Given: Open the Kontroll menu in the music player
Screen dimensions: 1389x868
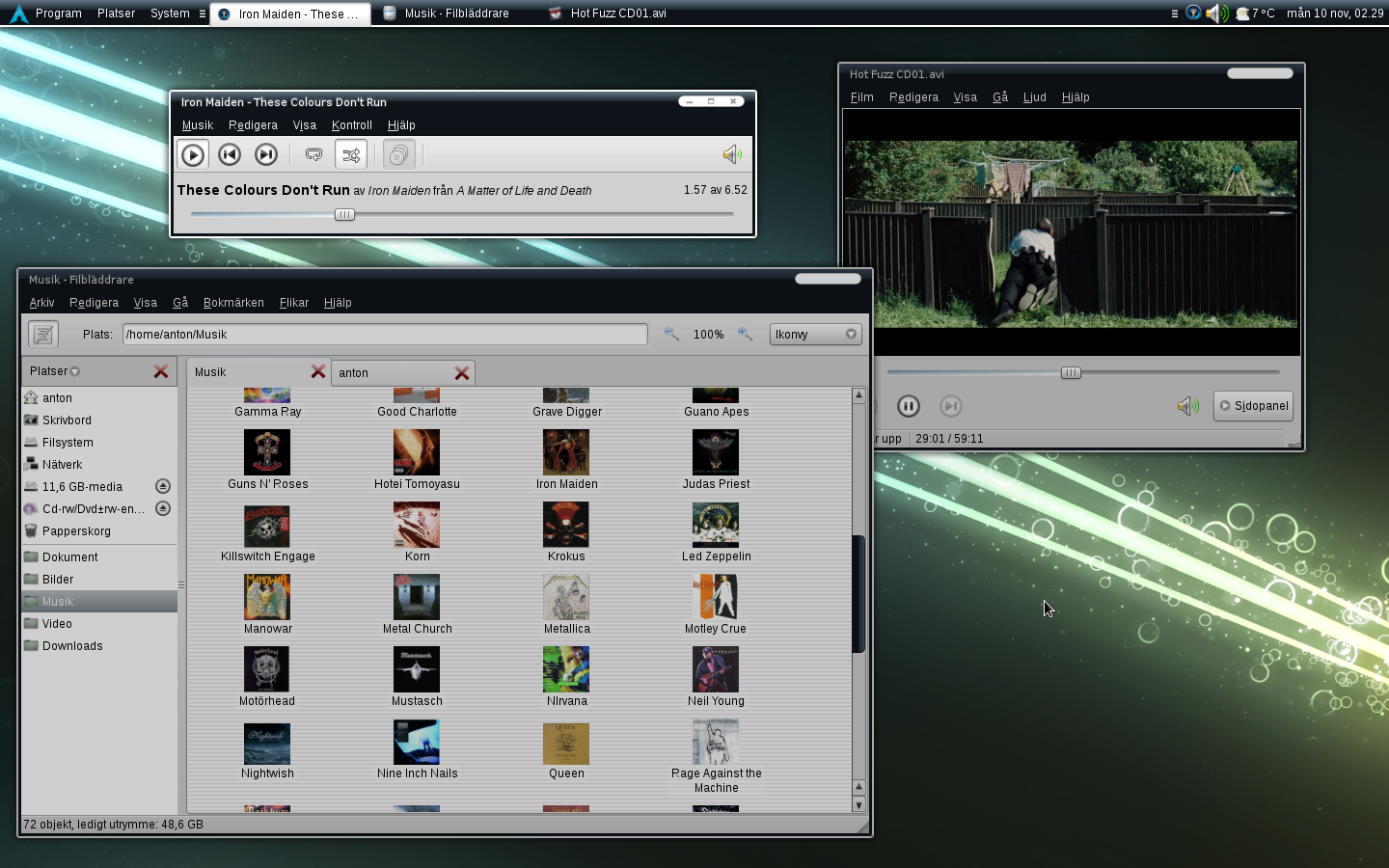Looking at the screenshot, I should [352, 125].
